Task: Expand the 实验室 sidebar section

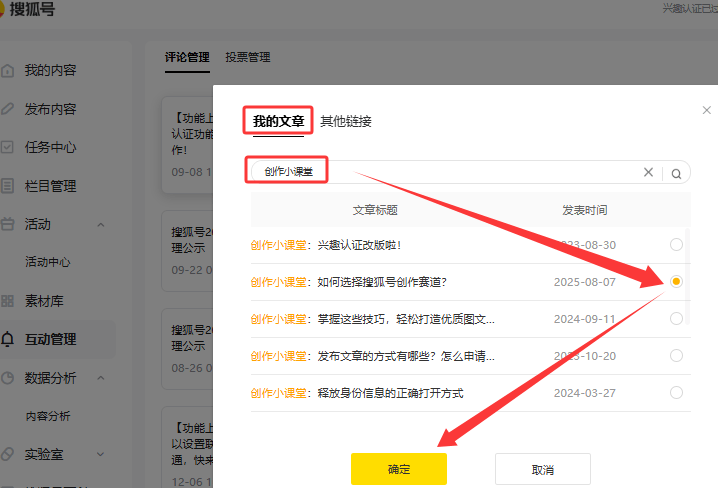Action: (x=101, y=455)
